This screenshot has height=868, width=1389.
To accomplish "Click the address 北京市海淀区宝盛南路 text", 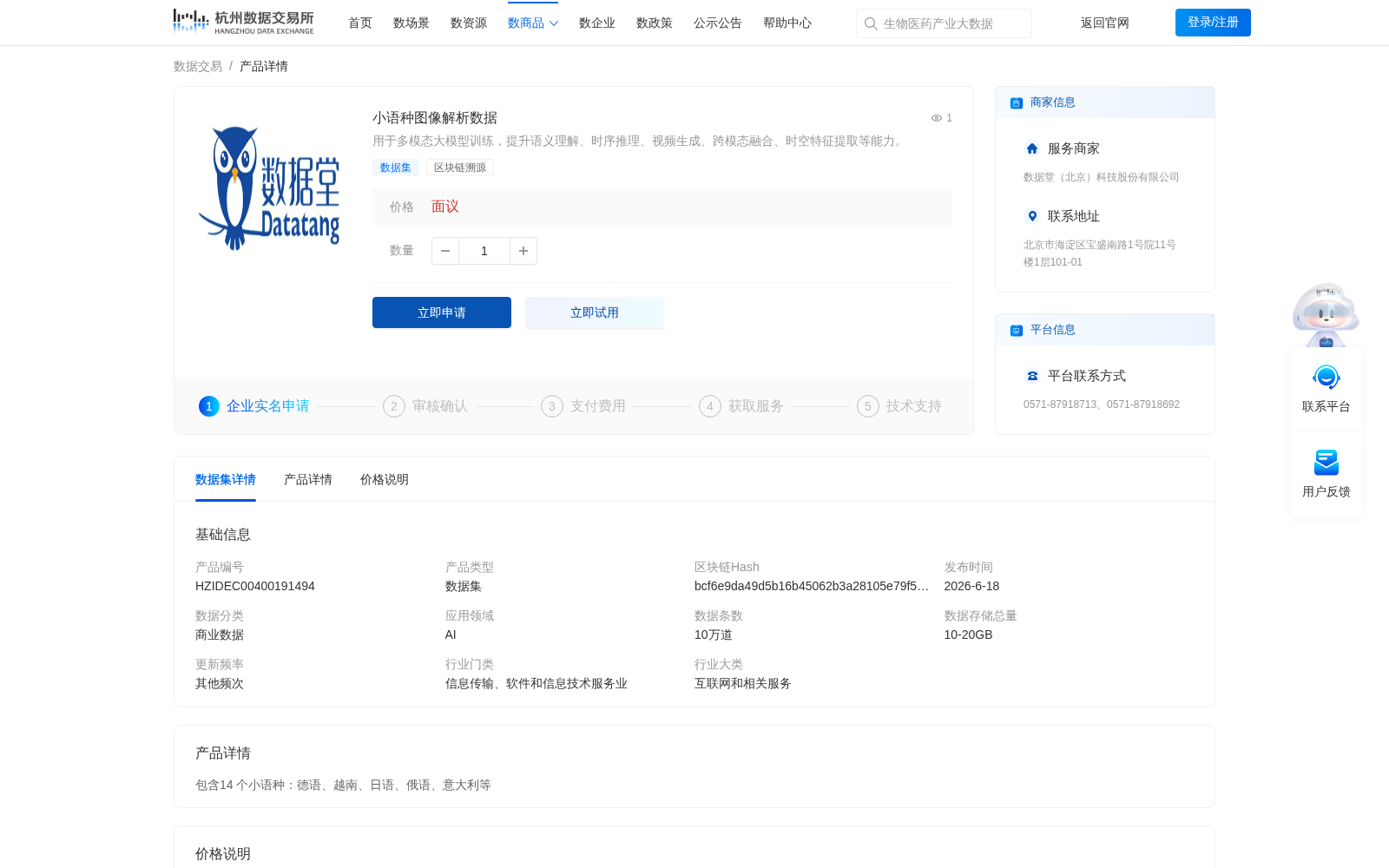I will 1100,253.
